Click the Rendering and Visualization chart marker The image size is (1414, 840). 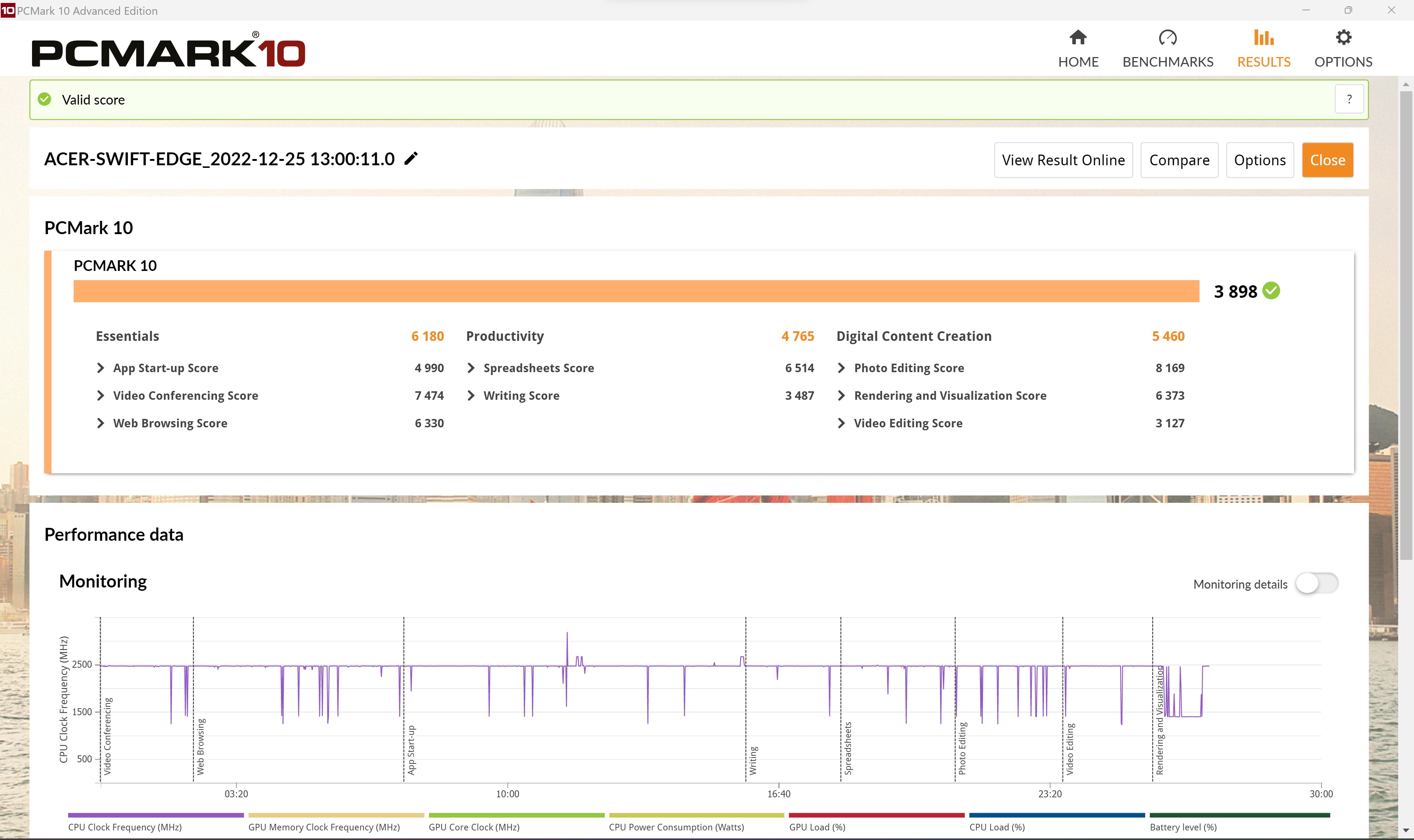pyautogui.click(x=1160, y=720)
